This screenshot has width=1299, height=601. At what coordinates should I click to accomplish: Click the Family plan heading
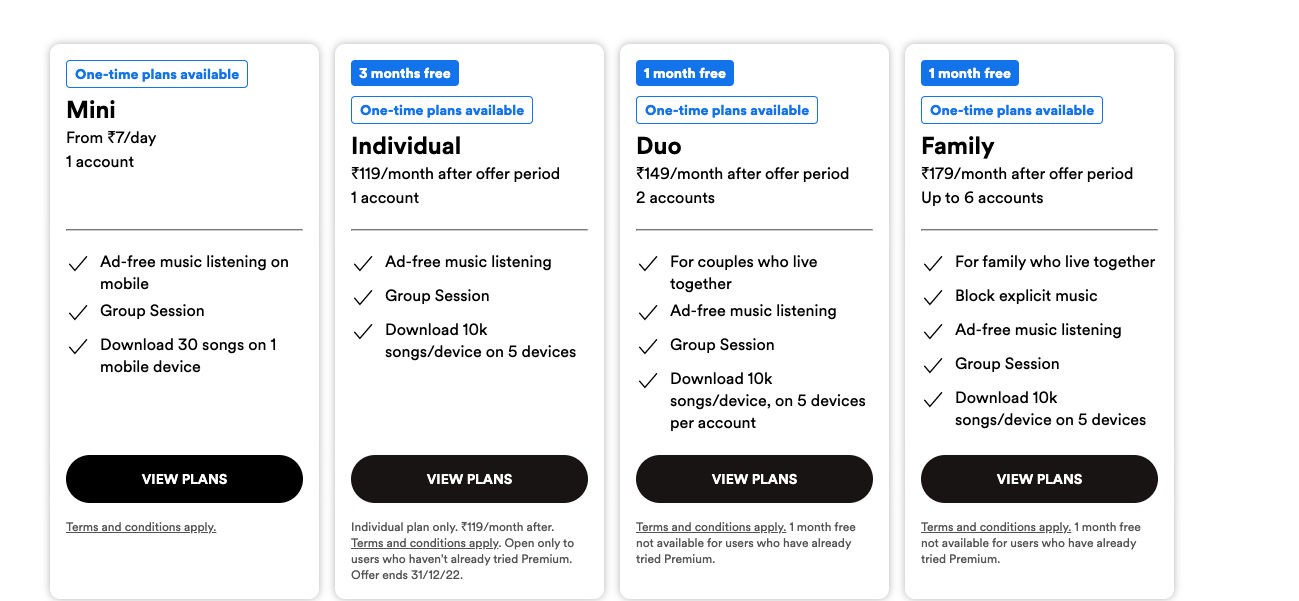[x=958, y=146]
